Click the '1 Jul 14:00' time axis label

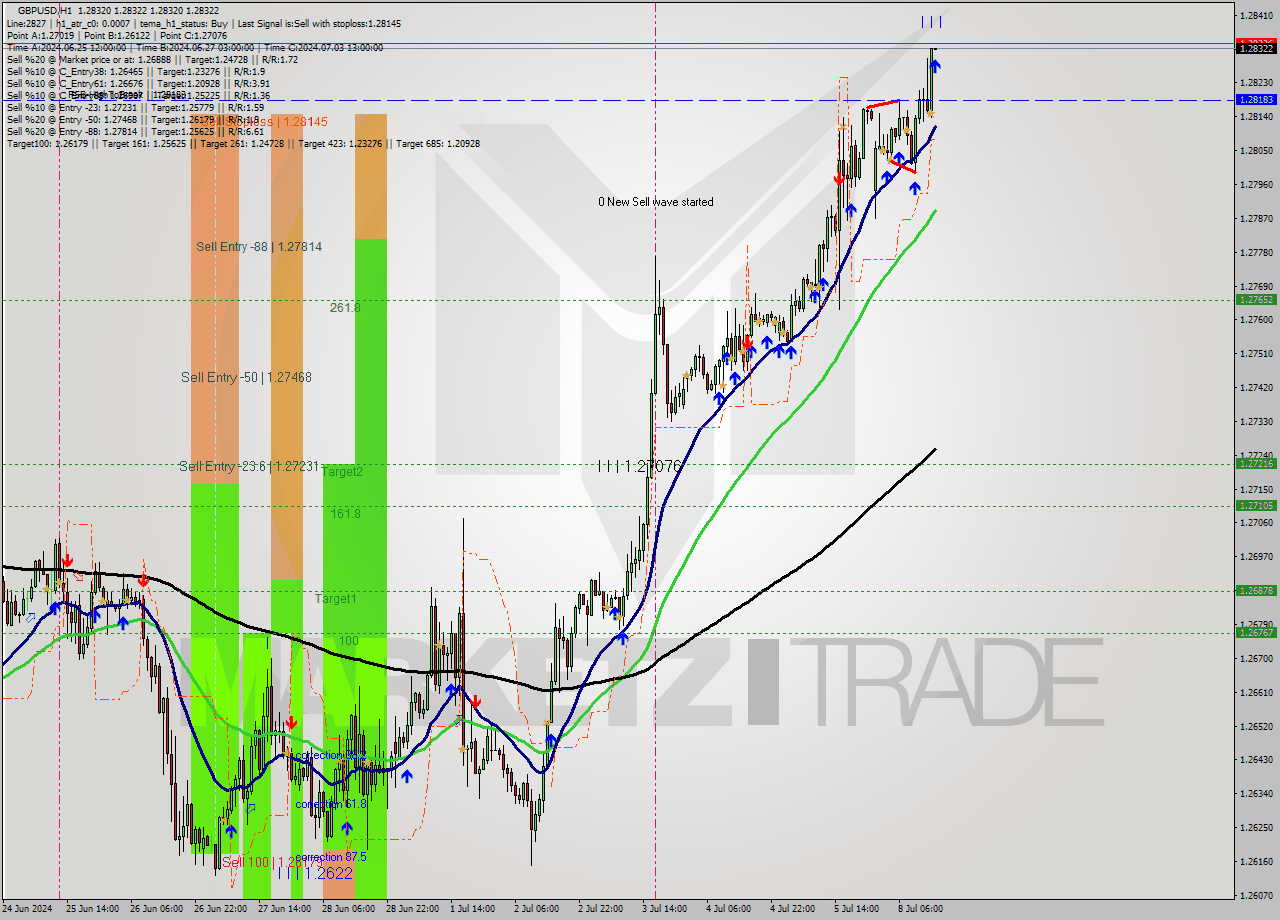(x=472, y=909)
